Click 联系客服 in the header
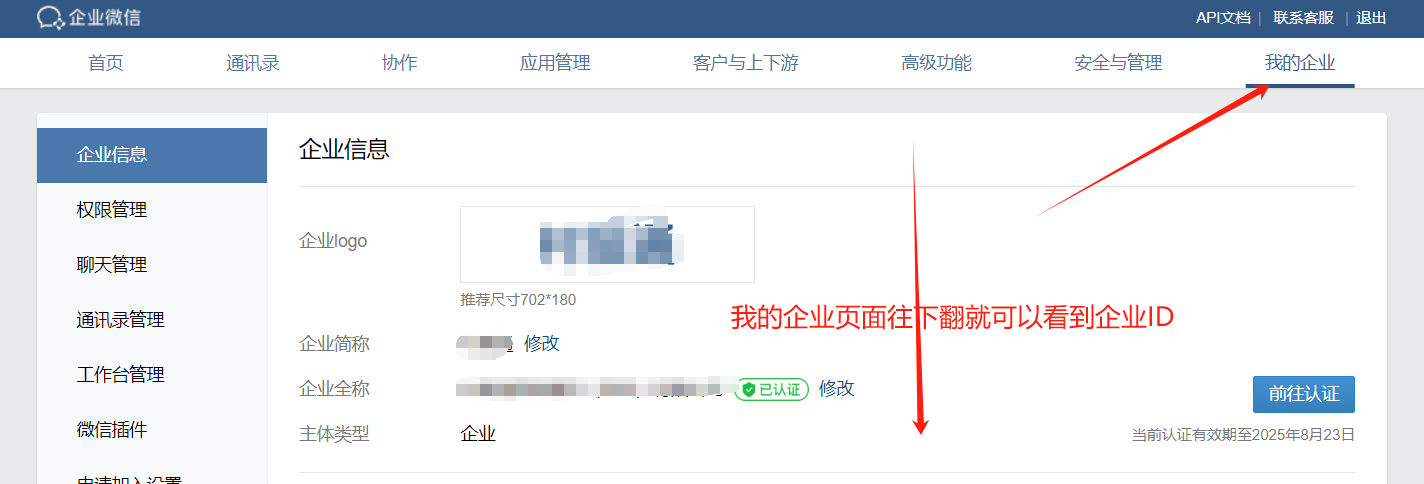 1303,18
